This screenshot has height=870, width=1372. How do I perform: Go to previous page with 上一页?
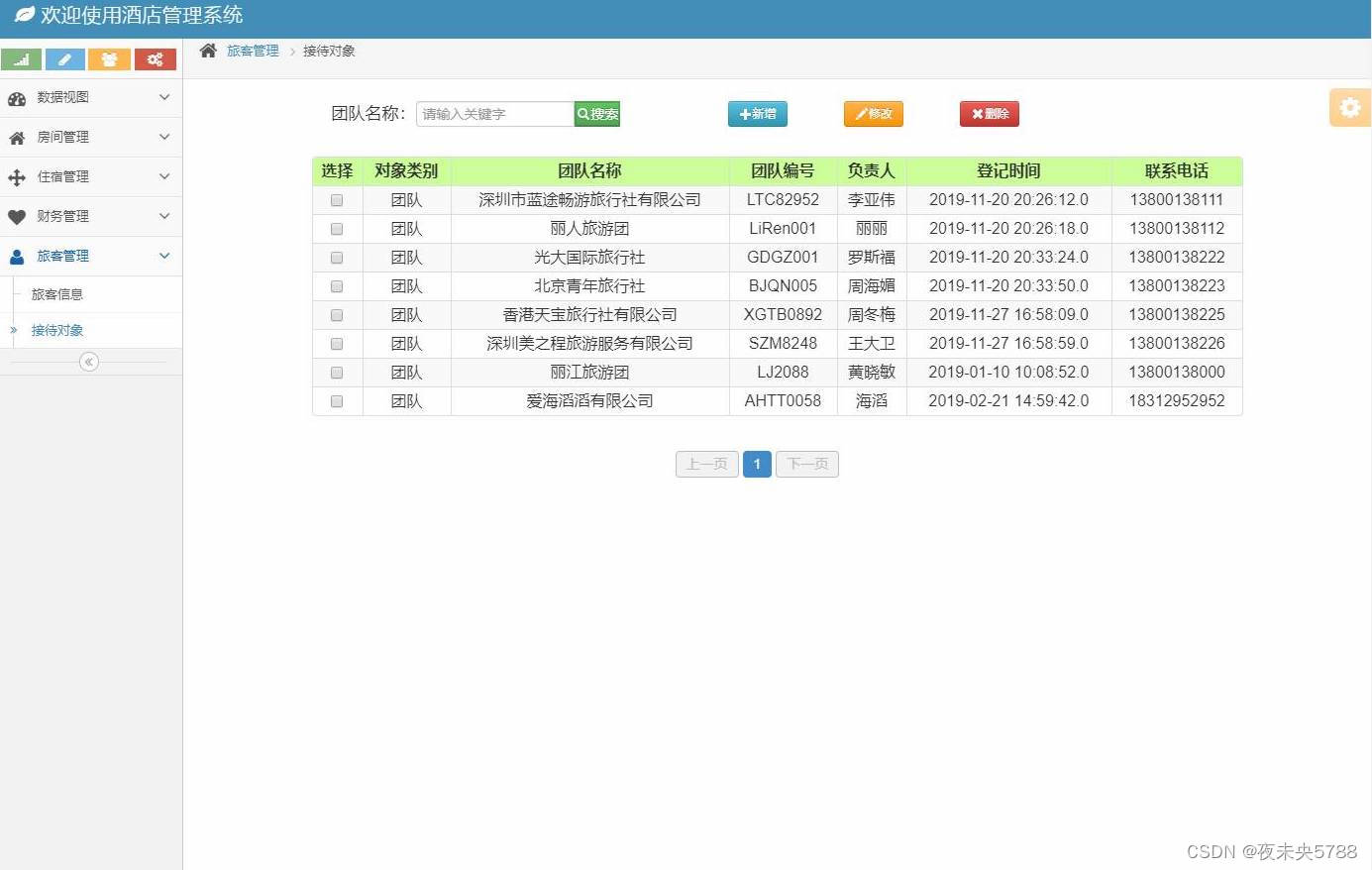click(x=707, y=464)
